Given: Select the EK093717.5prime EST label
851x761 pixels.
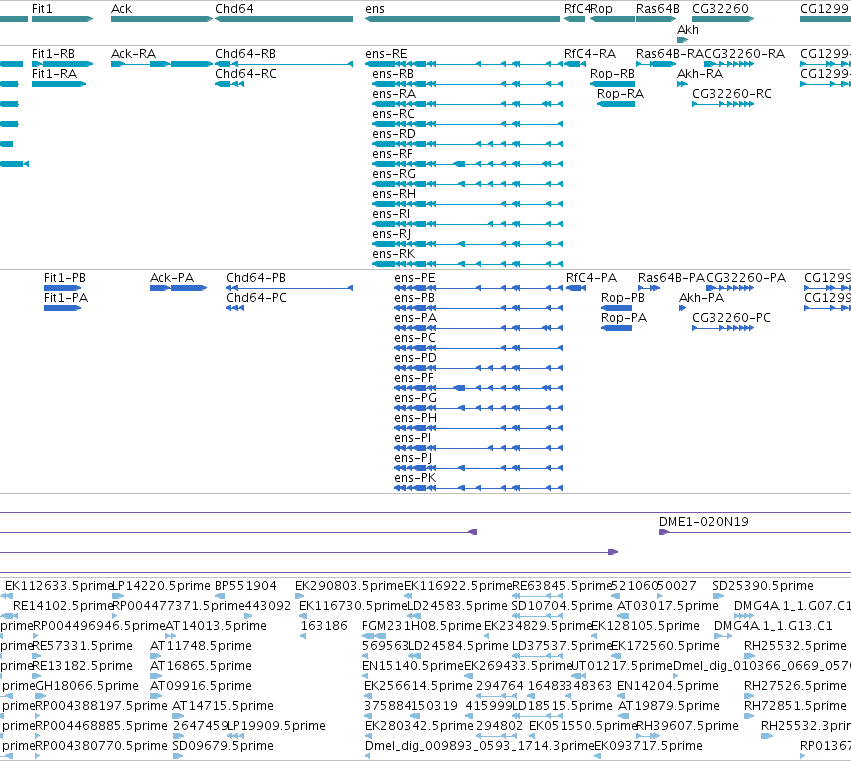Looking at the screenshot, I should pyautogui.click(x=649, y=746).
